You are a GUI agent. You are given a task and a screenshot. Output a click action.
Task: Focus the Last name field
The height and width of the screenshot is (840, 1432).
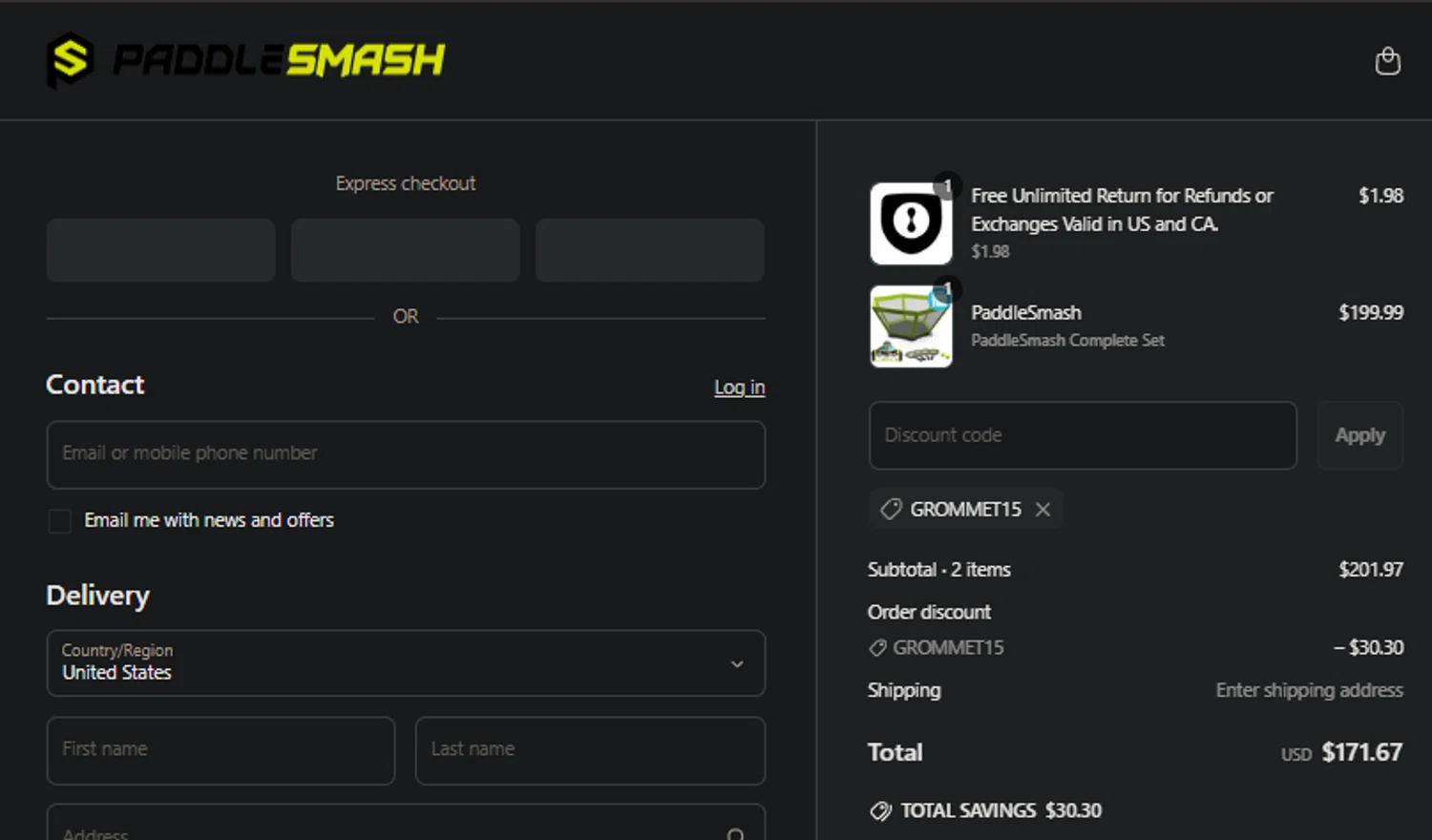pyautogui.click(x=590, y=750)
